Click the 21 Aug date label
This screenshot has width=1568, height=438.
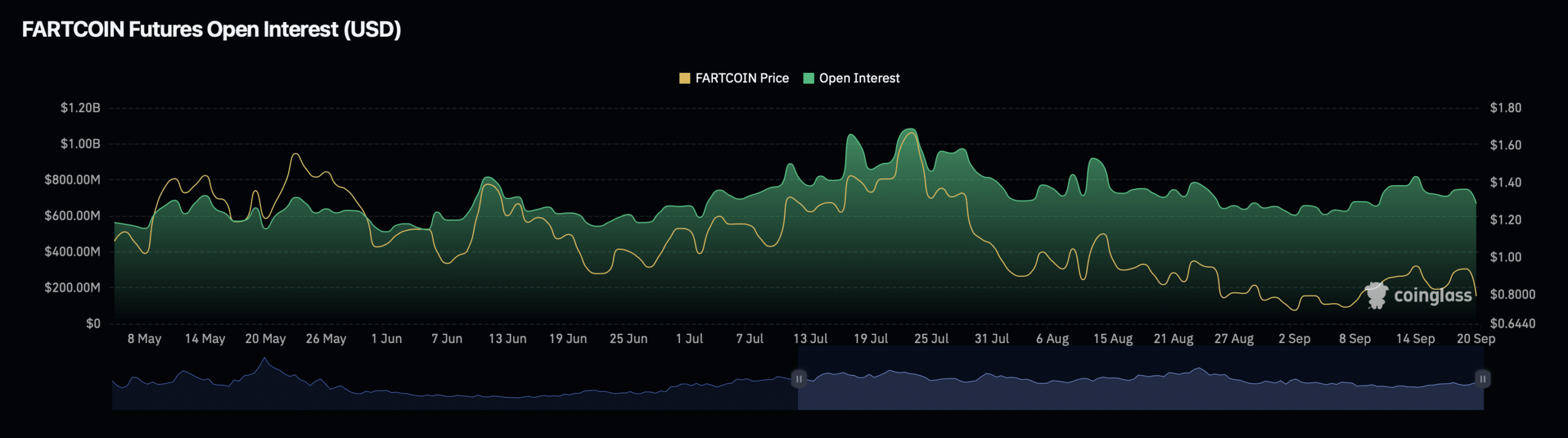tap(1174, 339)
